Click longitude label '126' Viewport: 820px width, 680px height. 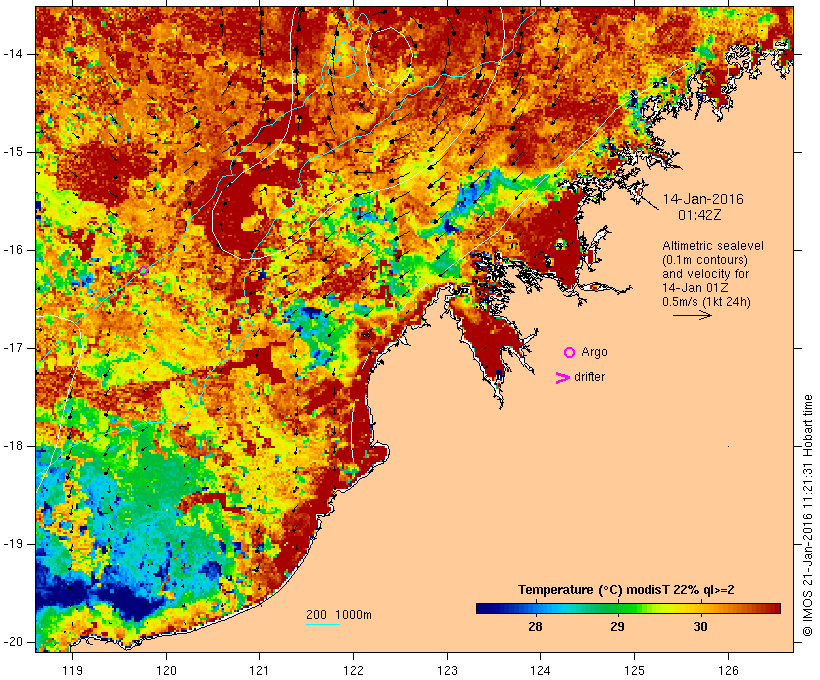click(x=728, y=670)
